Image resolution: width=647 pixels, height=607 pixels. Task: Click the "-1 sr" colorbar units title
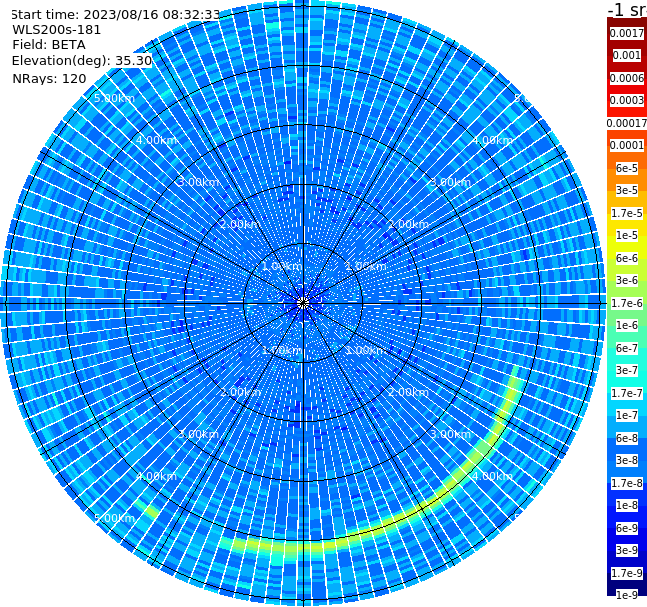click(628, 10)
